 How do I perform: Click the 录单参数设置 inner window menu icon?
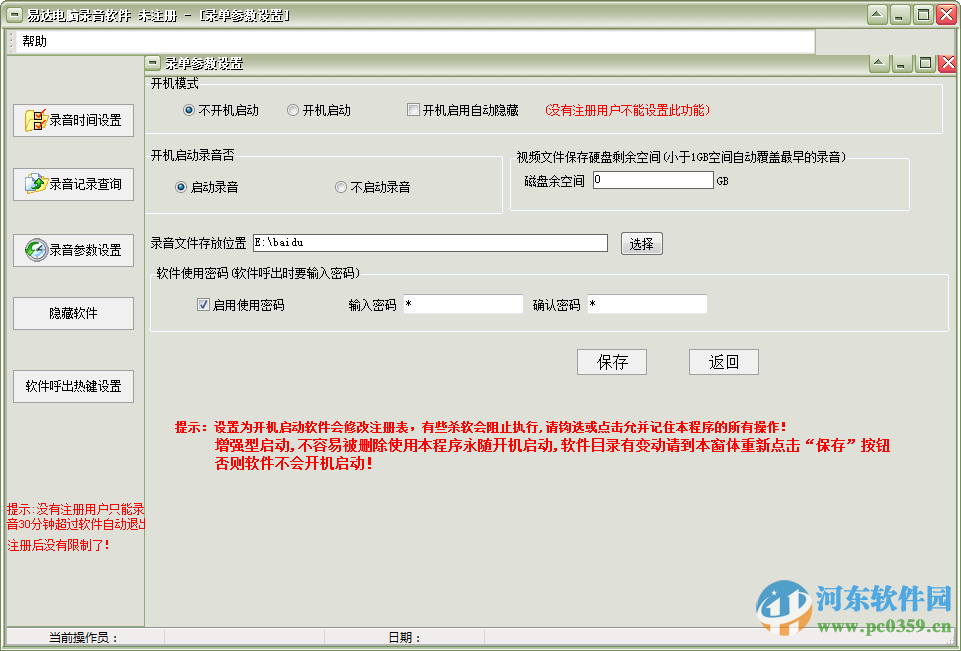pyautogui.click(x=153, y=63)
